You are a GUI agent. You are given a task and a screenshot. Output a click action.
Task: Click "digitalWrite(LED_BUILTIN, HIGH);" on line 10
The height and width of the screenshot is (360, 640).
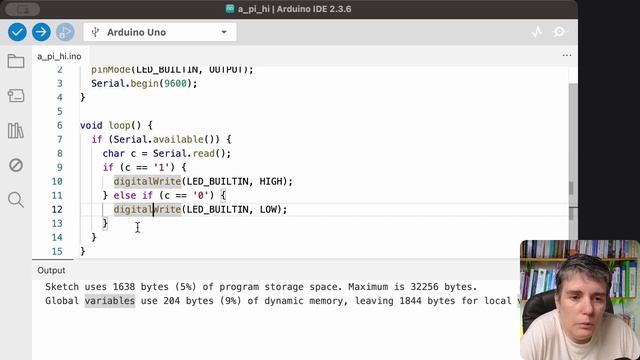(203, 181)
